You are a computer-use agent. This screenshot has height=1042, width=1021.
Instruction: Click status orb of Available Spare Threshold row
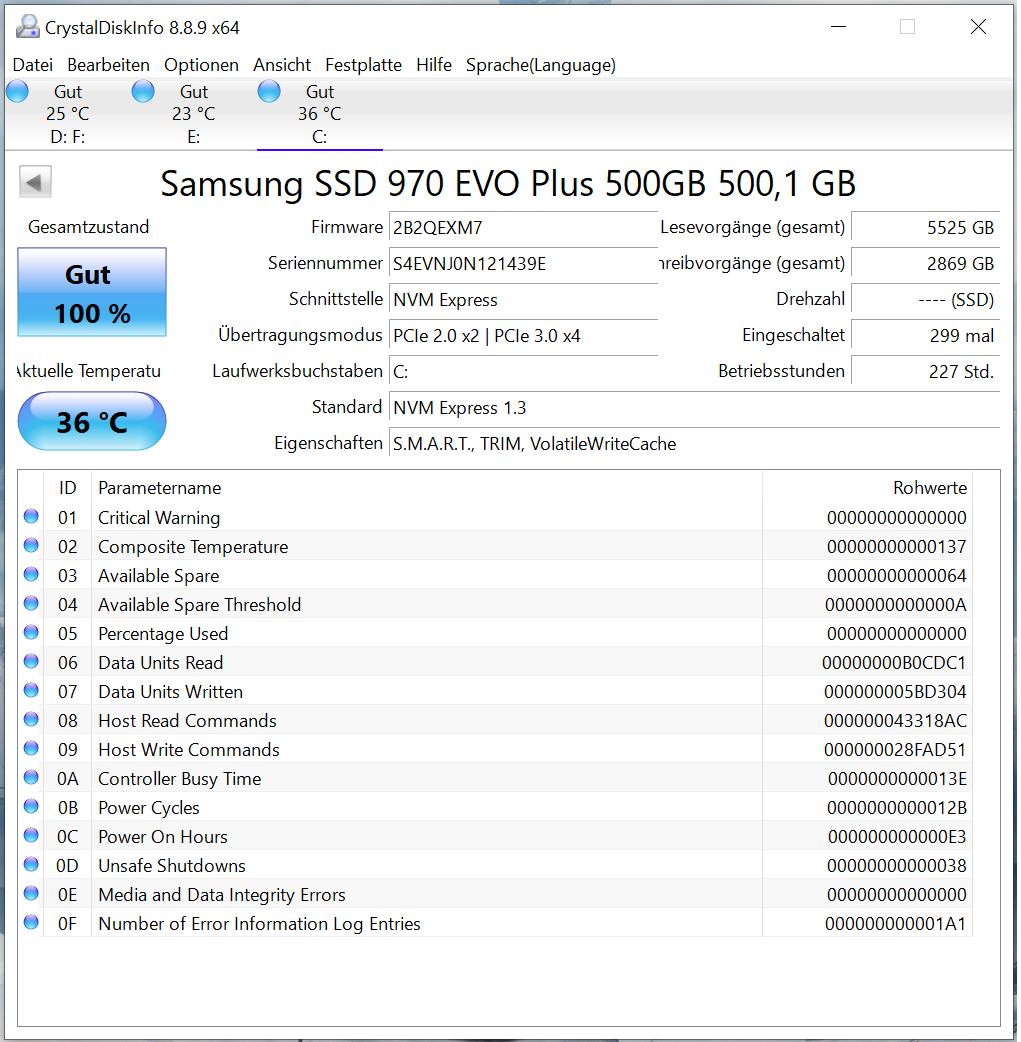tap(31, 603)
